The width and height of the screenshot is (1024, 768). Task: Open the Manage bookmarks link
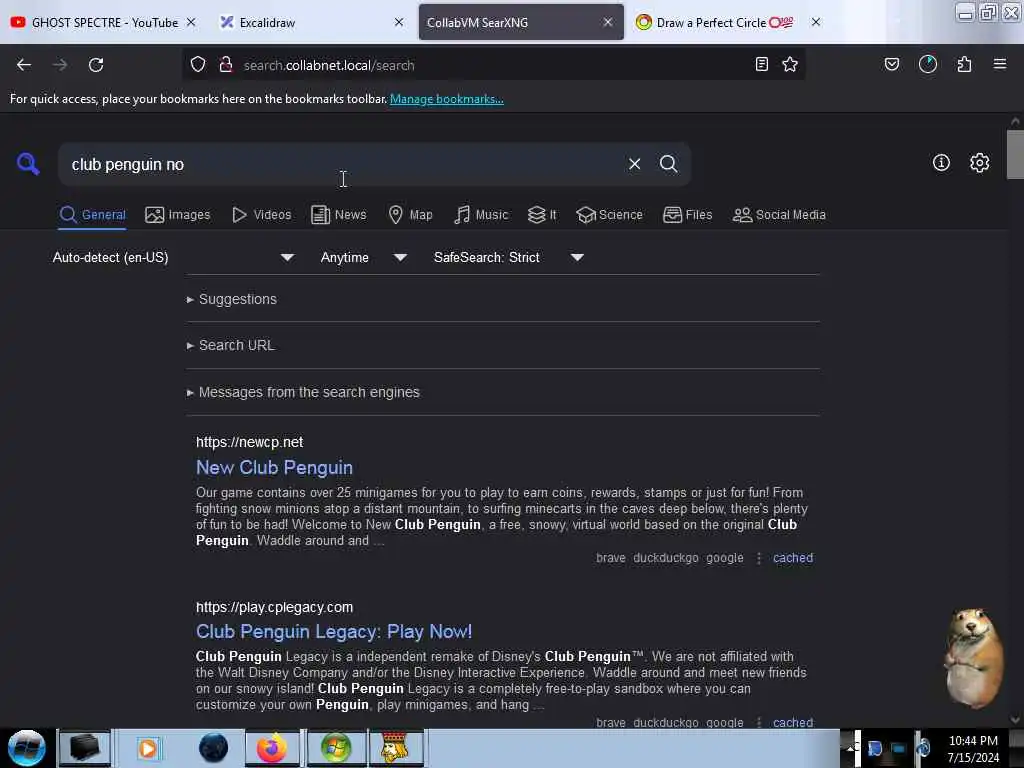[x=447, y=99]
